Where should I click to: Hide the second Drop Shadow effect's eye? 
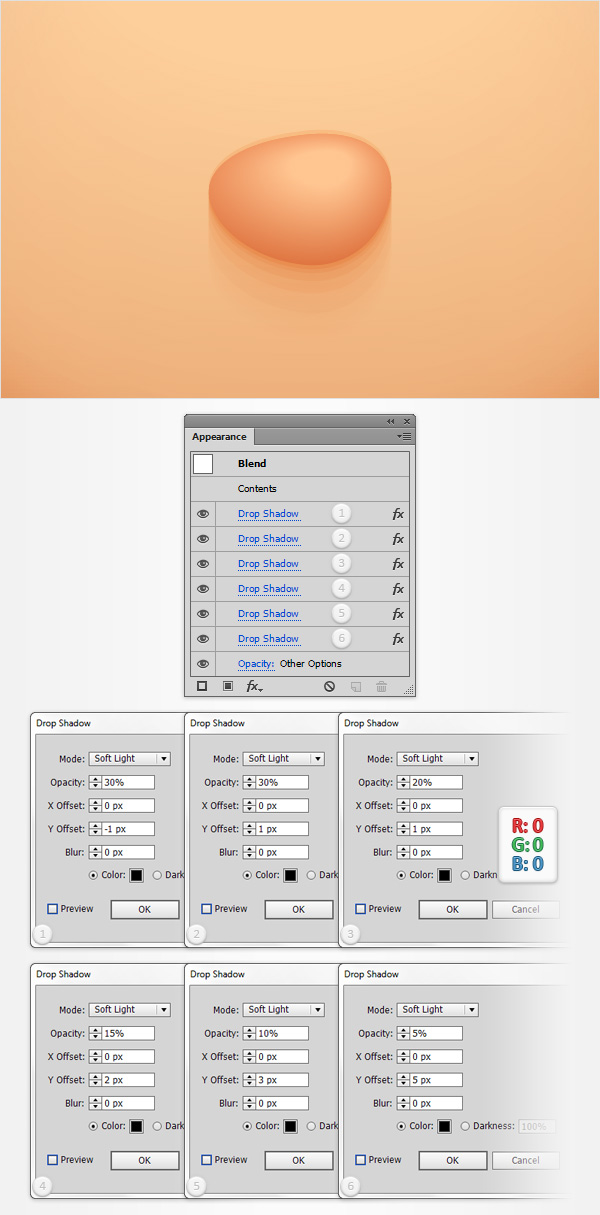click(203, 539)
